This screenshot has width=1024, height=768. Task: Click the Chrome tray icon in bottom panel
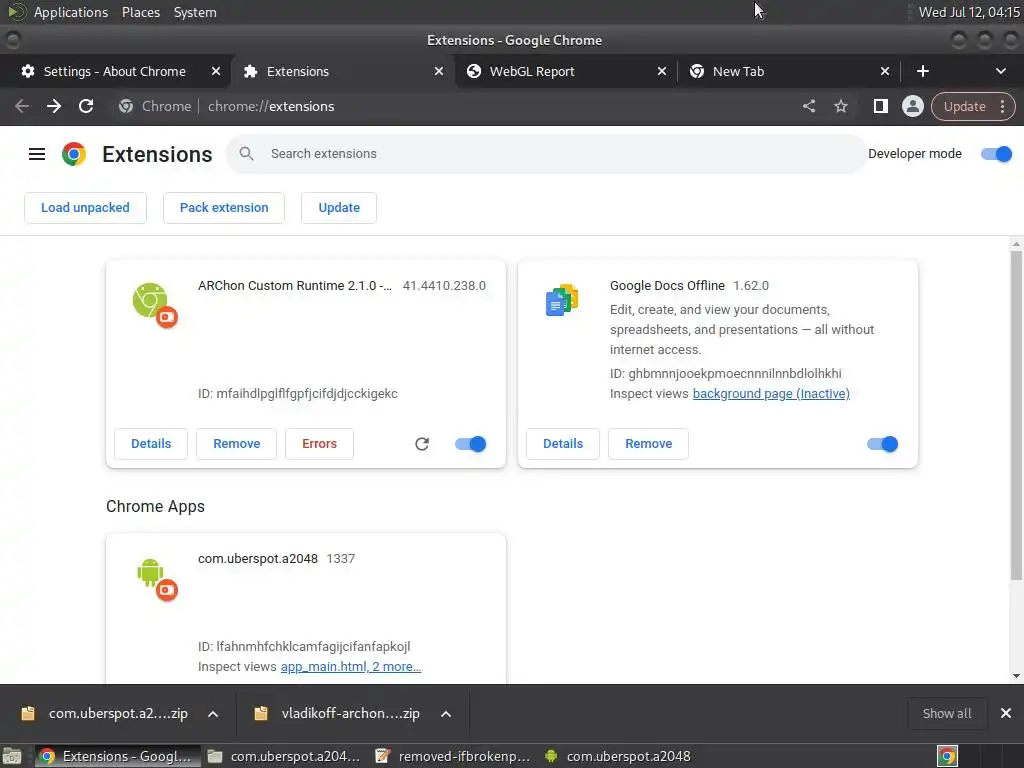[x=947, y=756]
